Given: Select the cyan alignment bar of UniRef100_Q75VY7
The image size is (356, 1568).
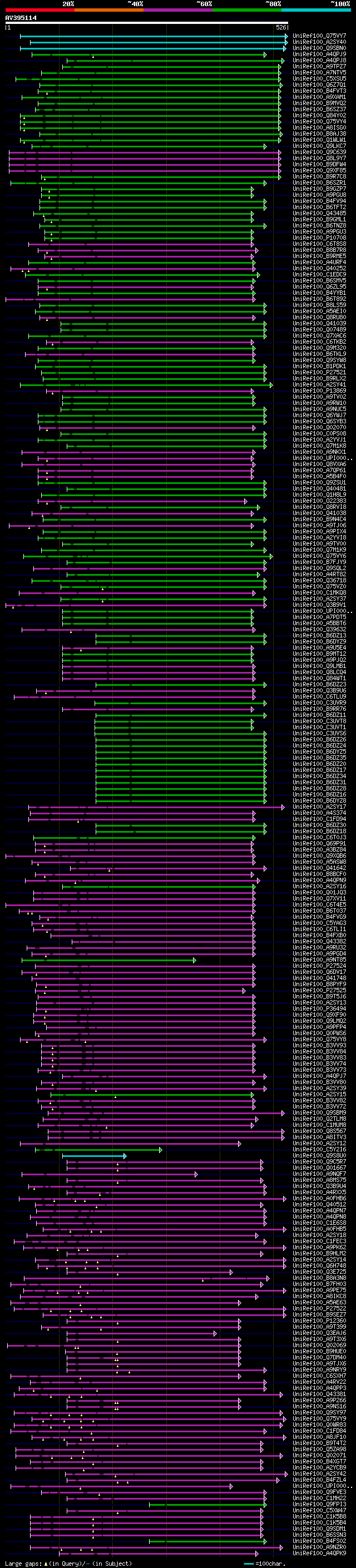Looking at the screenshot, I should [x=154, y=36].
